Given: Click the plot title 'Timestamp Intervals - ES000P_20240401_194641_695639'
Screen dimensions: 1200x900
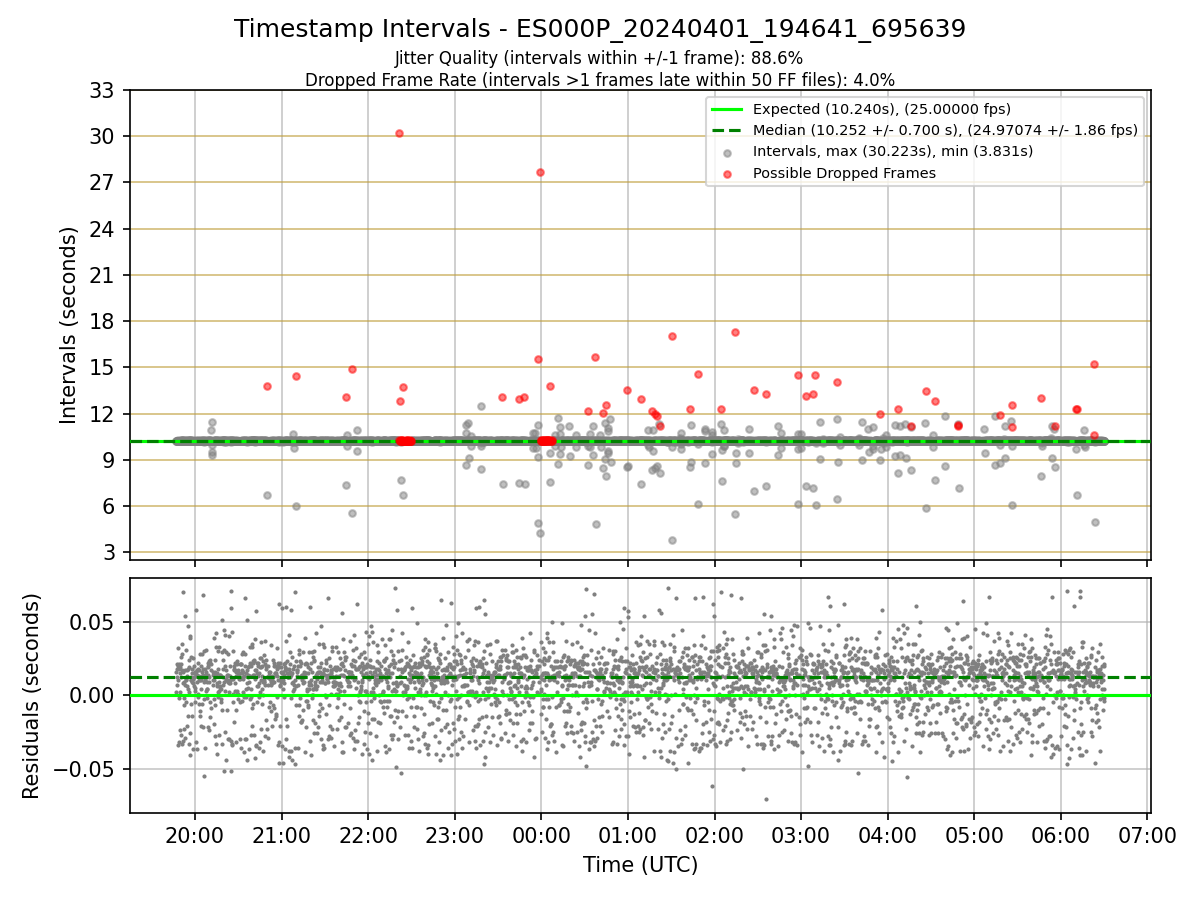Looking at the screenshot, I should point(600,29).
